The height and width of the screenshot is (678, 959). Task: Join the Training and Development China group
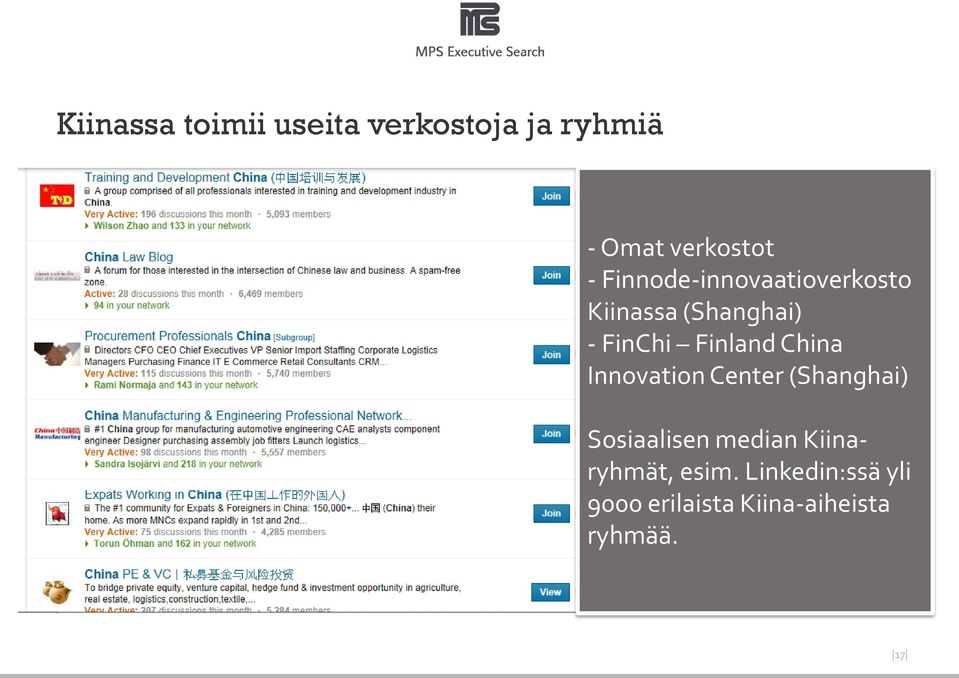pyautogui.click(x=551, y=196)
